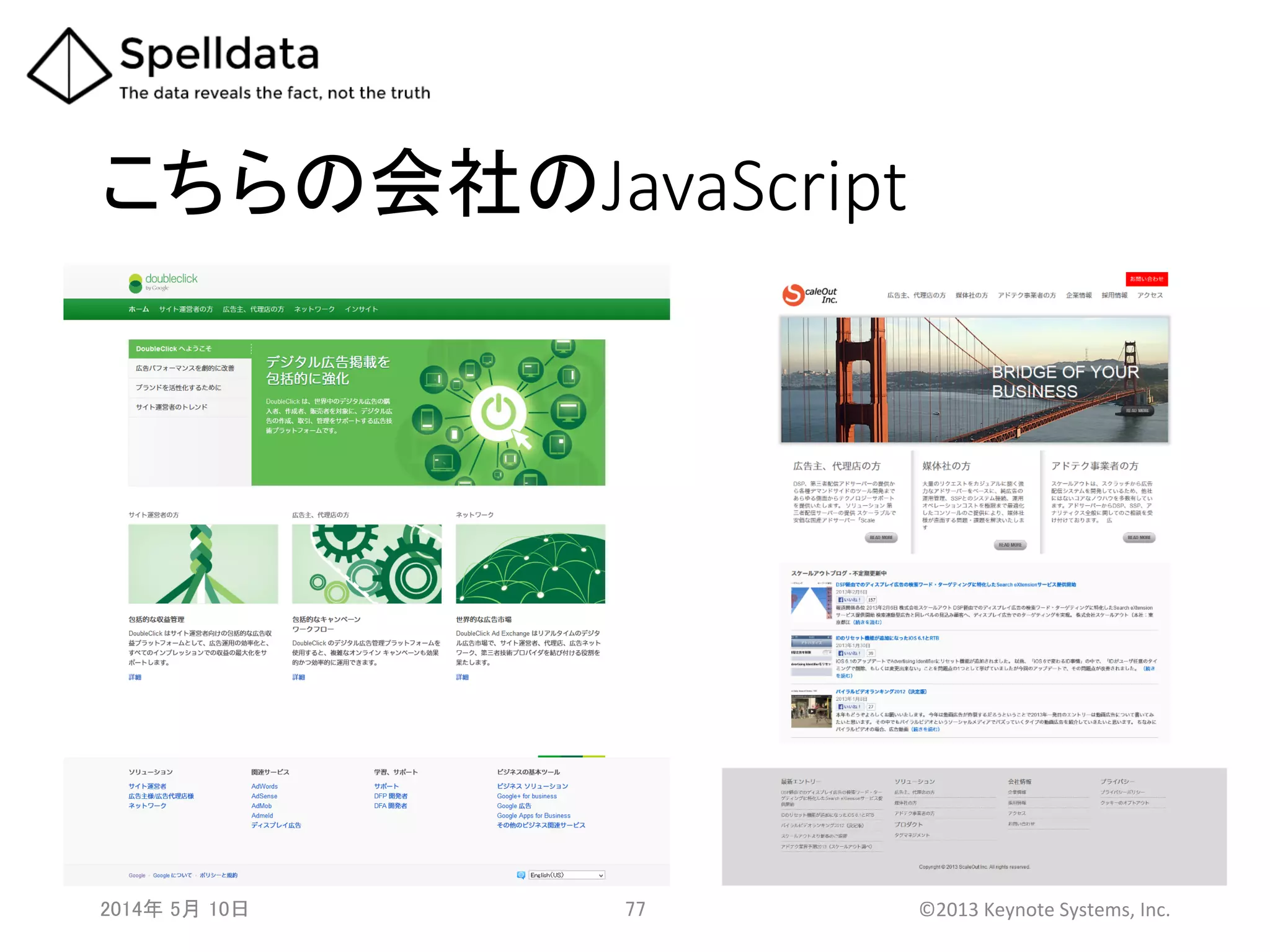Select ブランドを活性化するために sidebar item
1270x952 pixels.
point(190,387)
